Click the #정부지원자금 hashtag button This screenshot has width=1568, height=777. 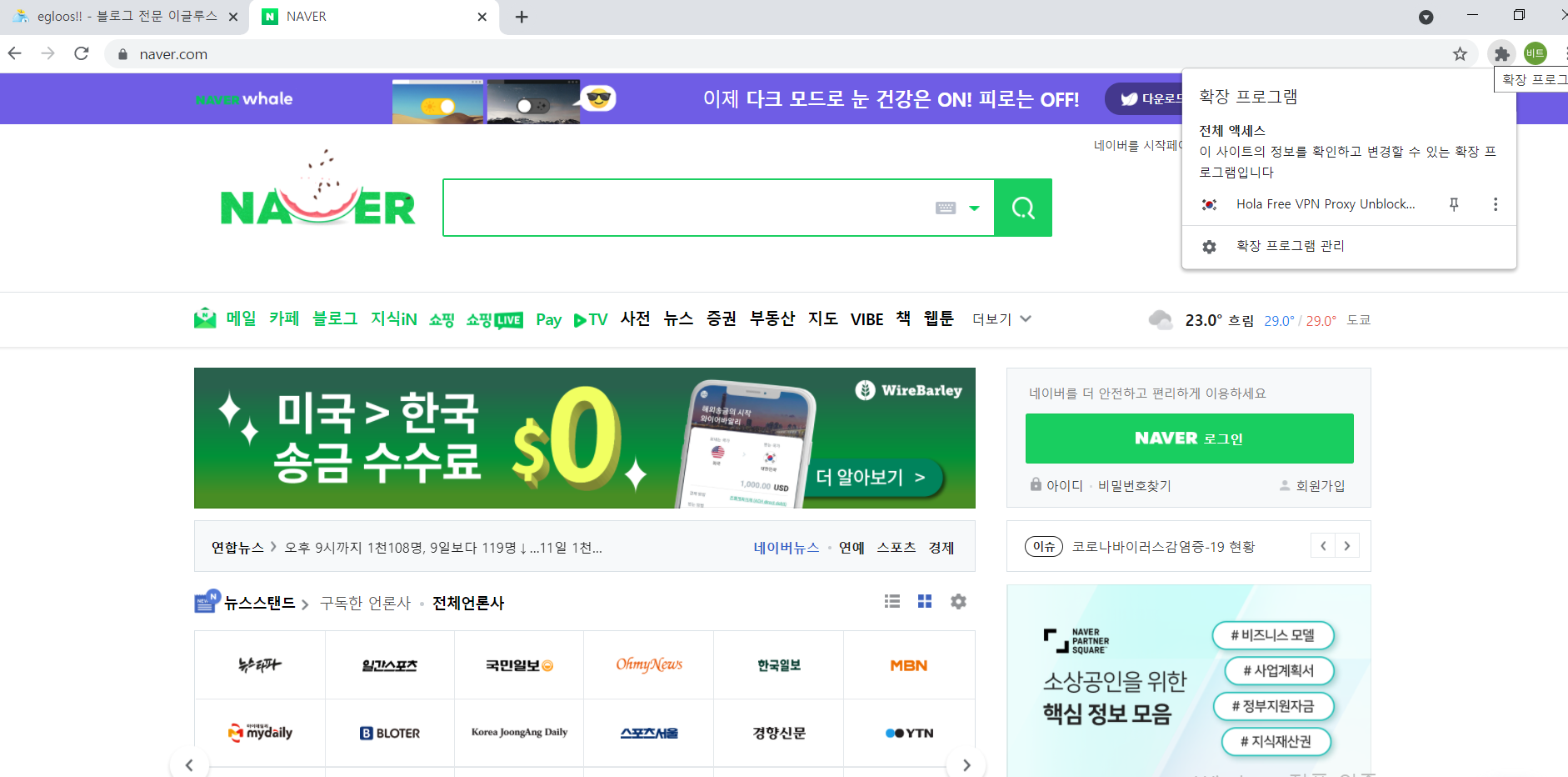tap(1273, 706)
